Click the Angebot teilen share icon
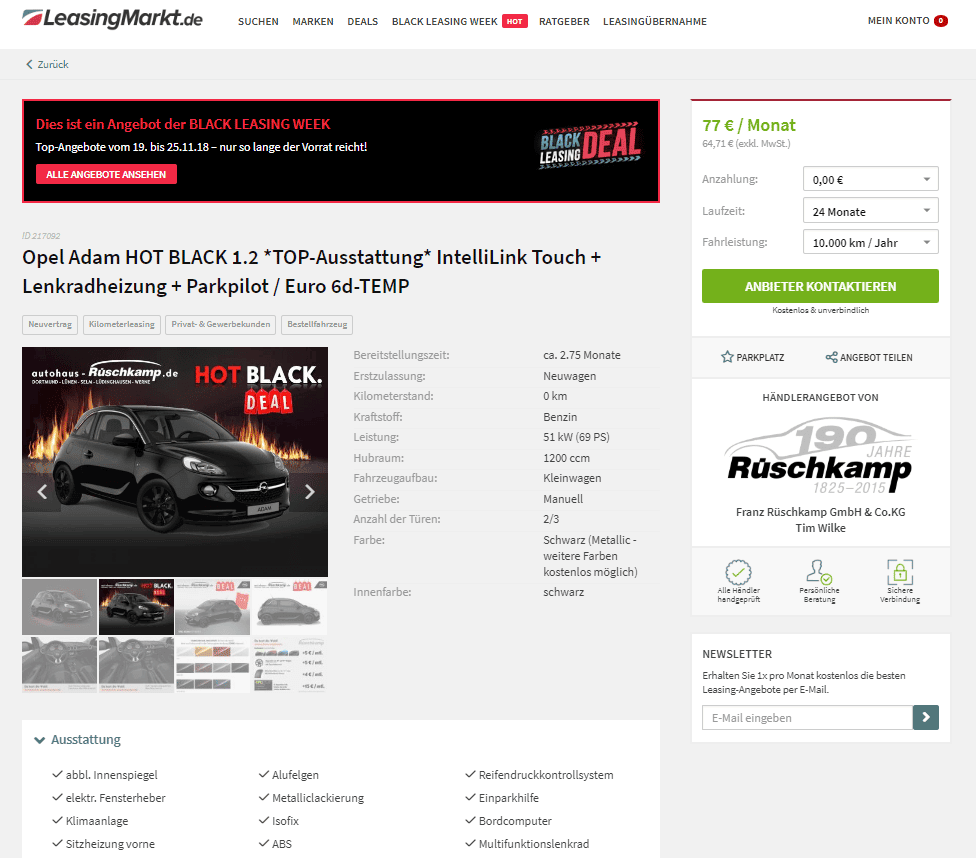This screenshot has width=976, height=858. (x=831, y=357)
